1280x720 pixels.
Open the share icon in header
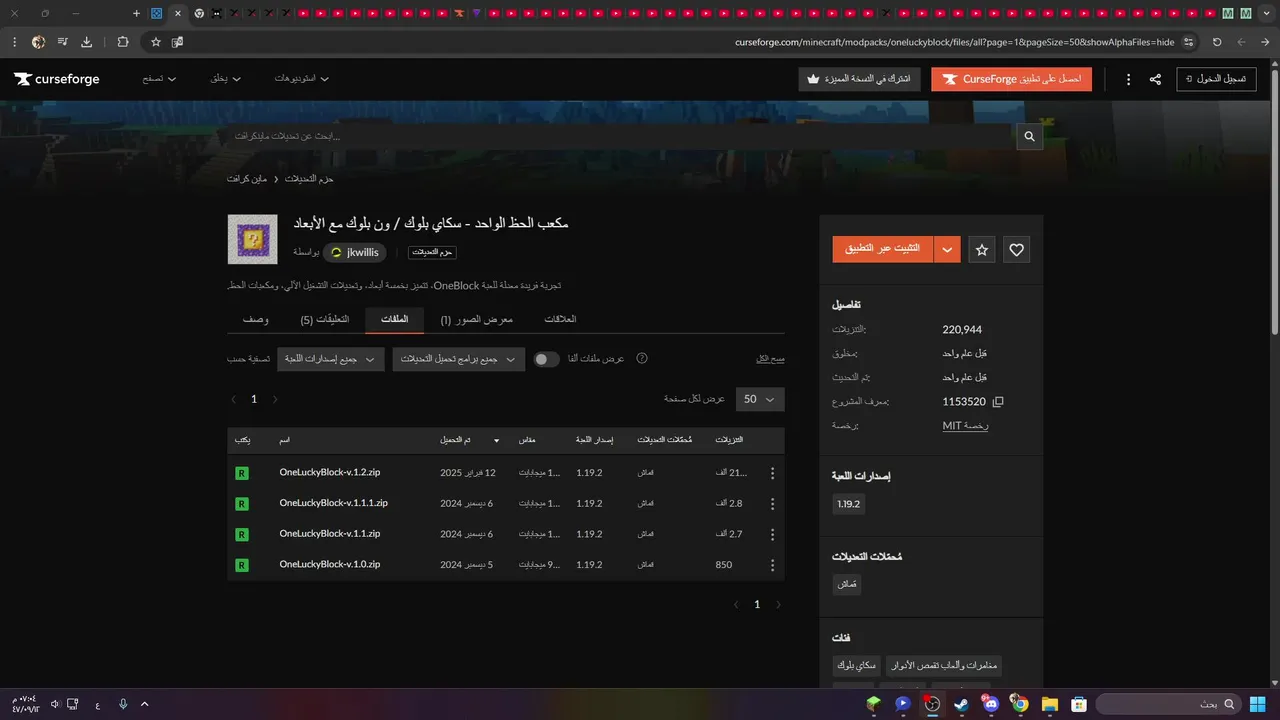(x=1155, y=79)
